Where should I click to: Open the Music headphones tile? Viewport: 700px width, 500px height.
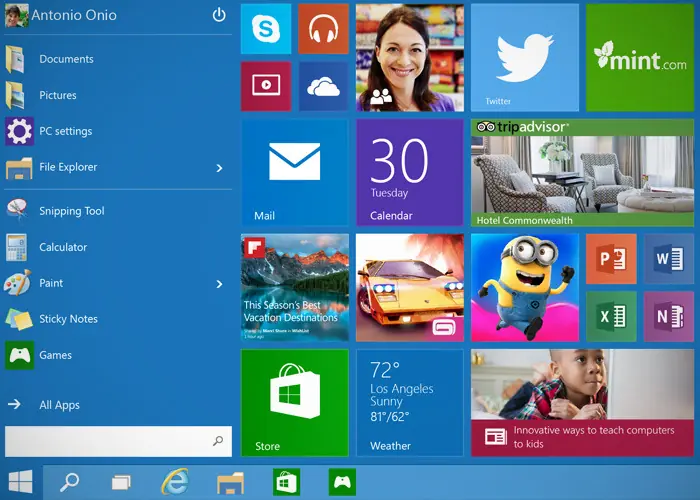coord(323,29)
